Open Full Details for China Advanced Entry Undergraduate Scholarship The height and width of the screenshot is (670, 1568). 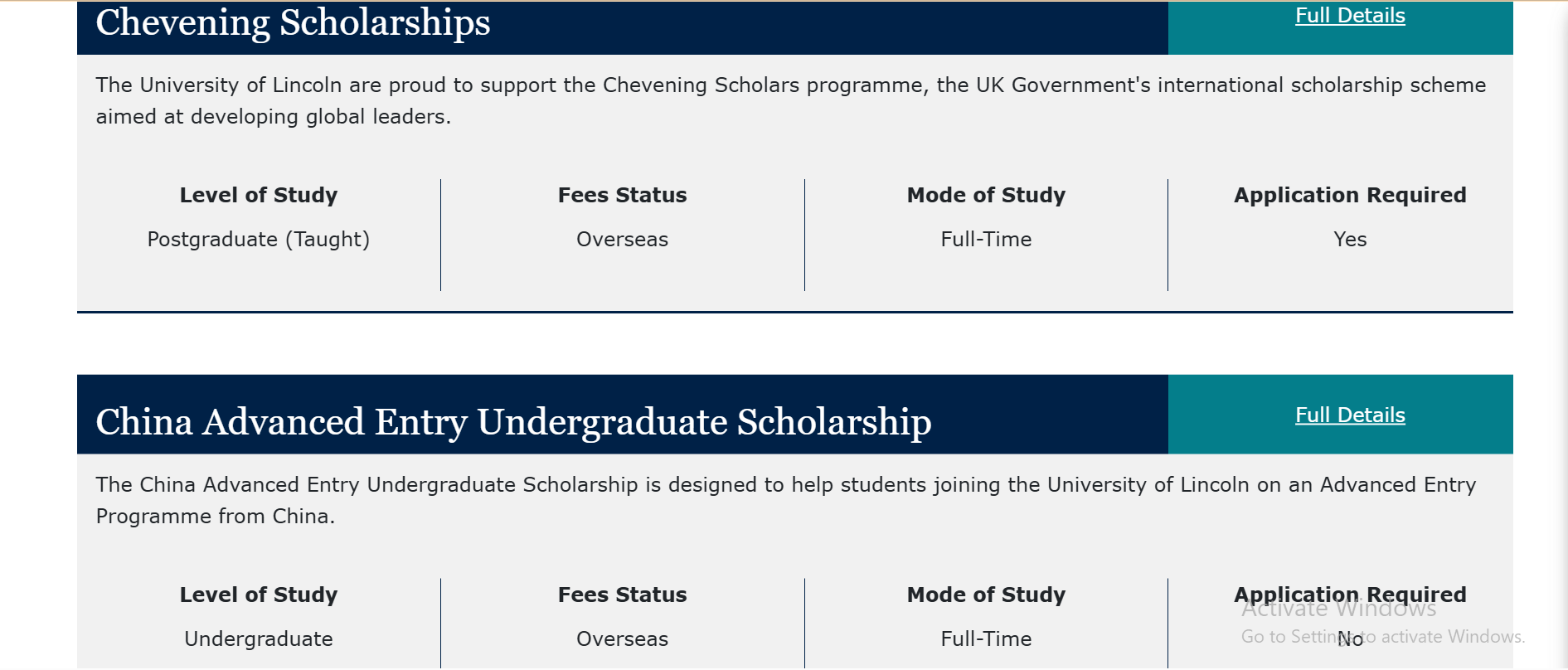click(1349, 415)
